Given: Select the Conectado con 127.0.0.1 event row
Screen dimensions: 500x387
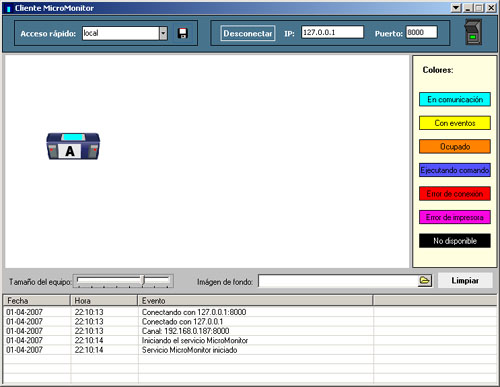Looking at the screenshot, I should click(x=250, y=321).
